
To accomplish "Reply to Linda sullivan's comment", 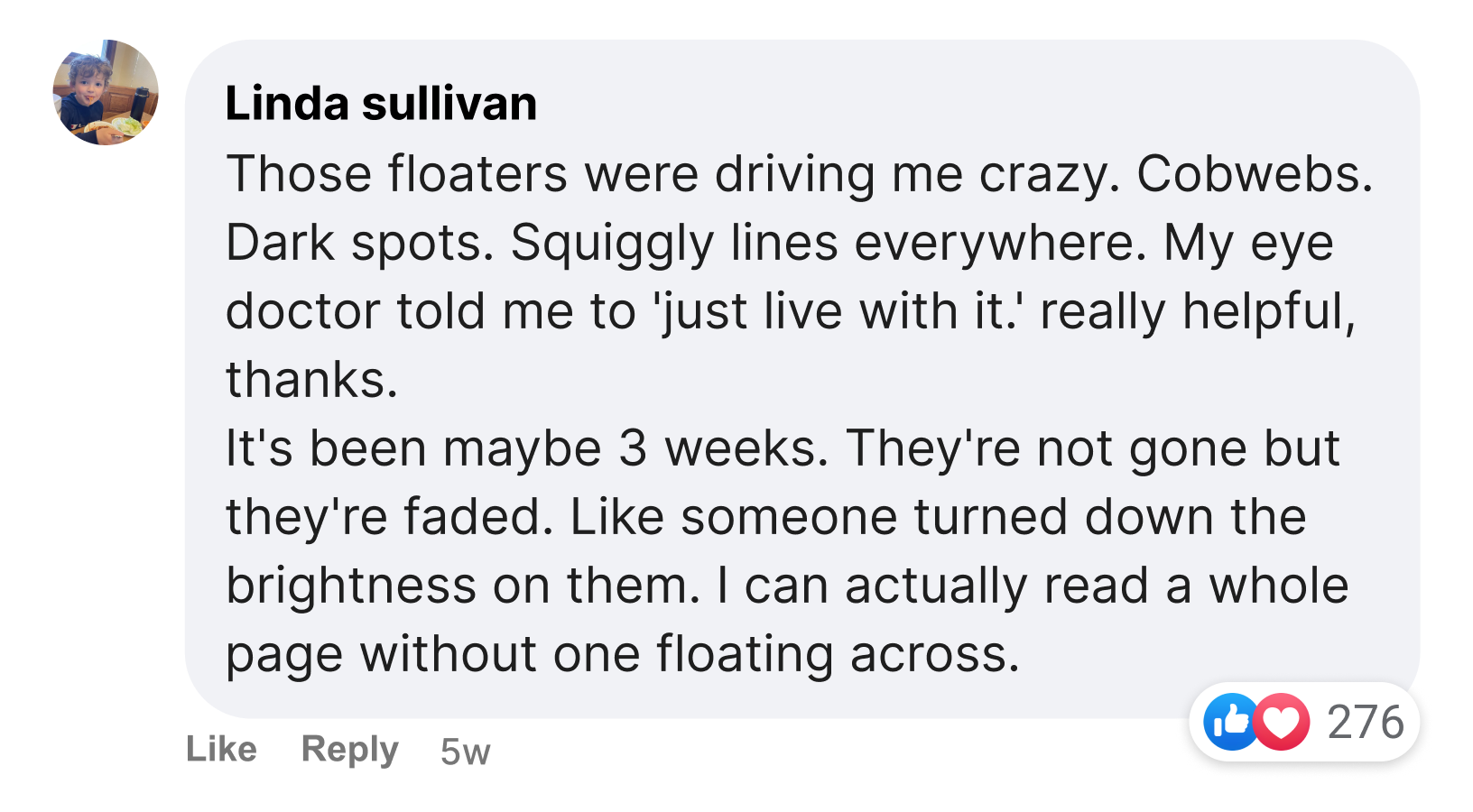I will (349, 750).
